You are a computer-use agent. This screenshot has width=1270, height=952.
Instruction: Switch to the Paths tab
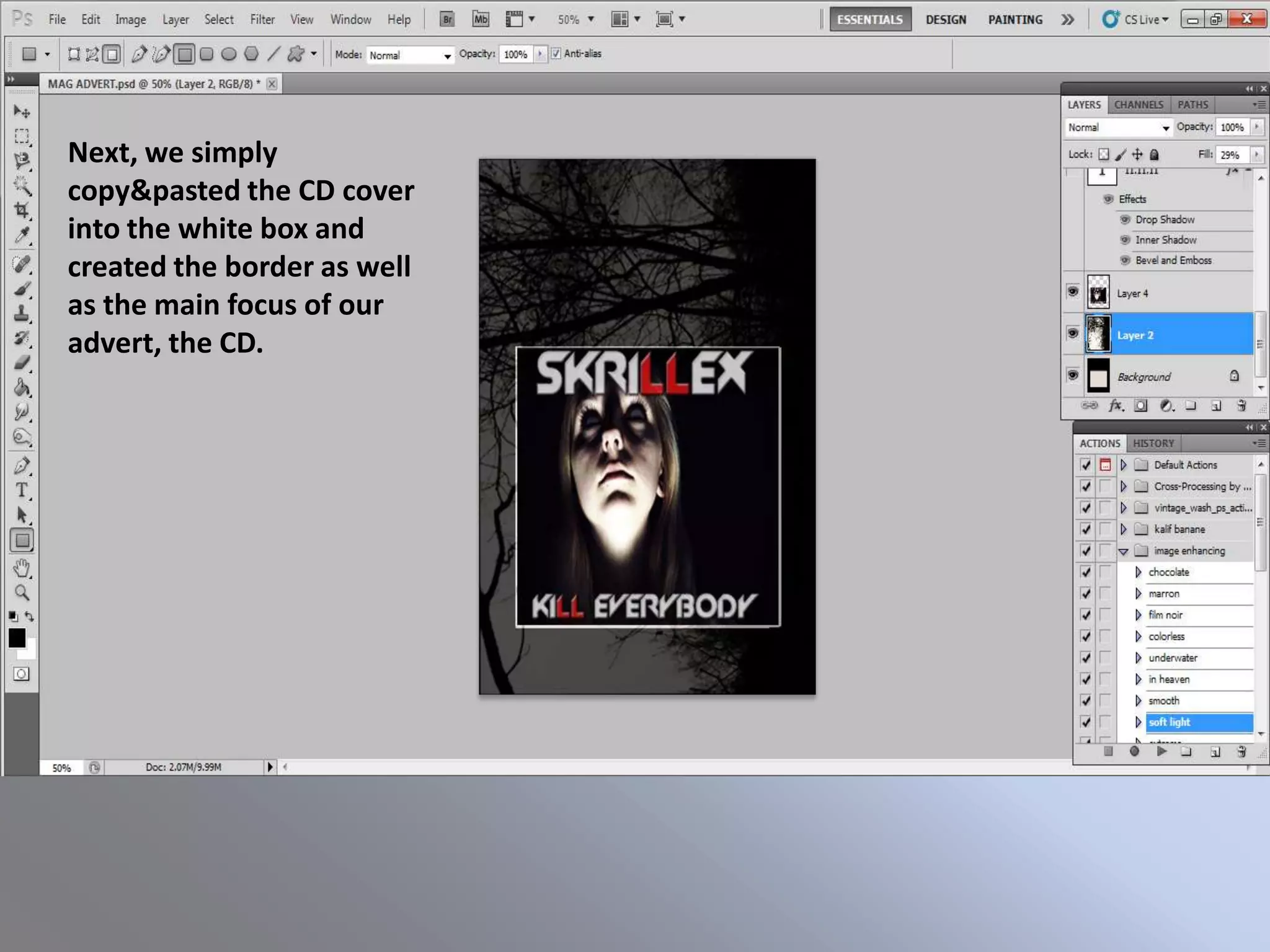point(1192,105)
